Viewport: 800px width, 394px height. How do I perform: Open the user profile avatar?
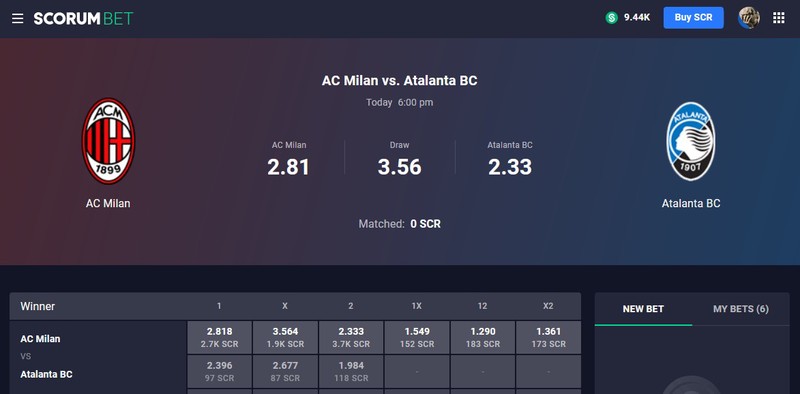point(748,18)
